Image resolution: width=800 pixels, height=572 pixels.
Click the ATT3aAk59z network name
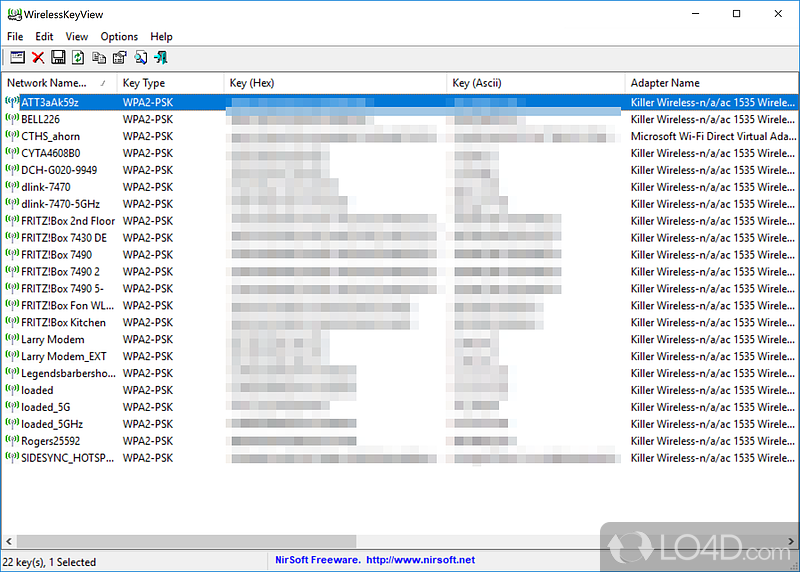[49, 102]
